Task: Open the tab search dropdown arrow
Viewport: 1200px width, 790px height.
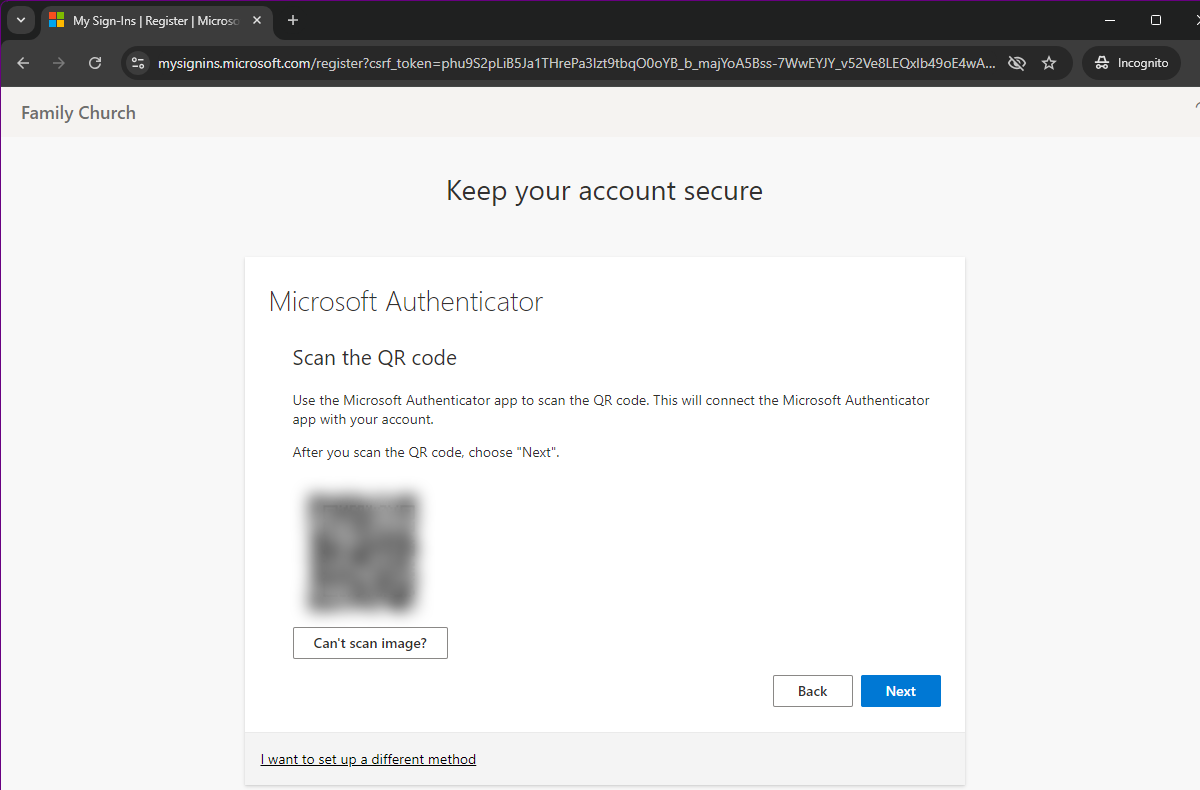Action: 21,20
